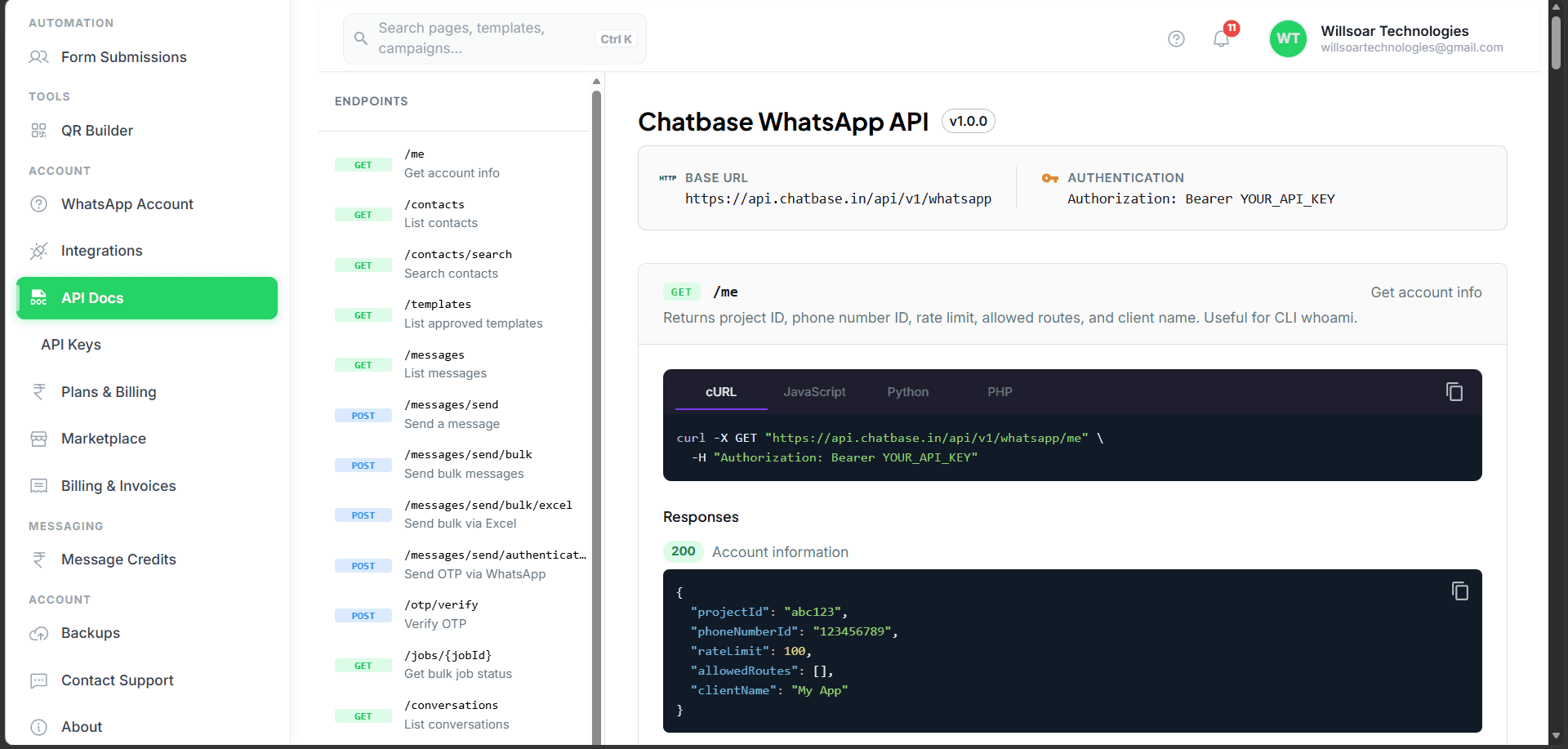The width and height of the screenshot is (1568, 749).
Task: Open the /conversations endpoint
Action: pyautogui.click(x=453, y=715)
